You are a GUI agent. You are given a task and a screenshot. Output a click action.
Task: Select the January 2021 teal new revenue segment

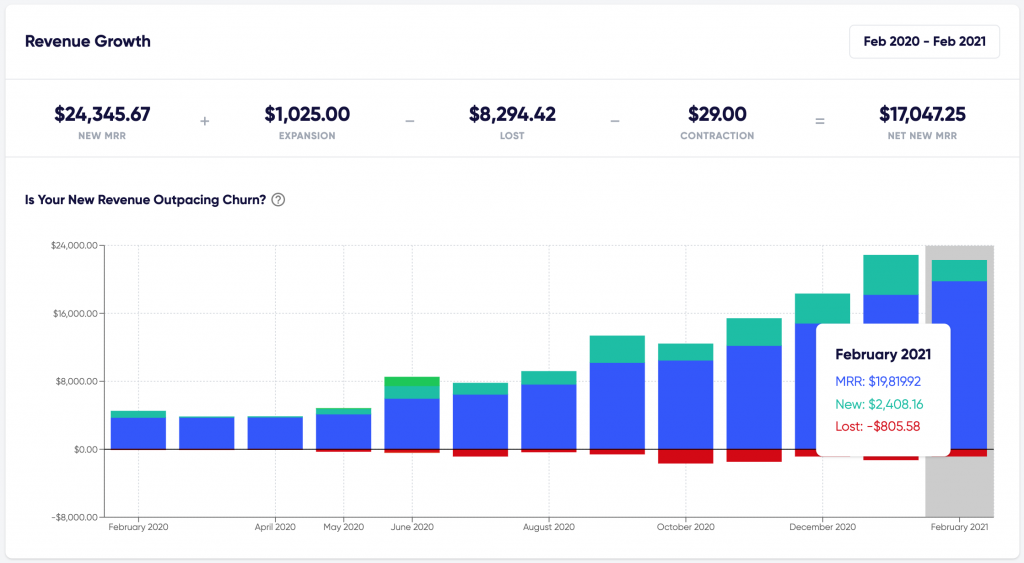coord(891,275)
